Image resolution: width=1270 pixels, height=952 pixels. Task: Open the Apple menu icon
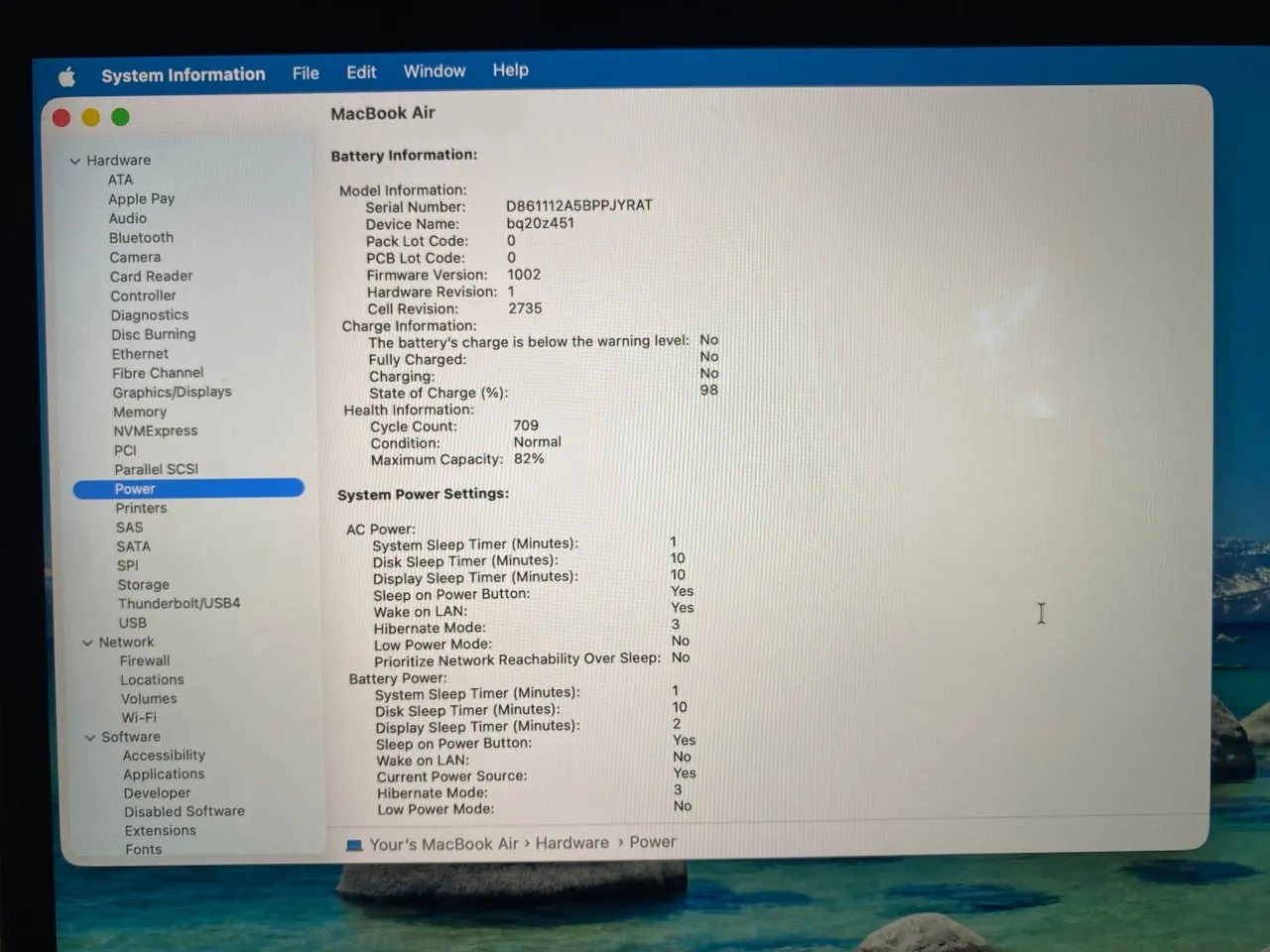[66, 76]
